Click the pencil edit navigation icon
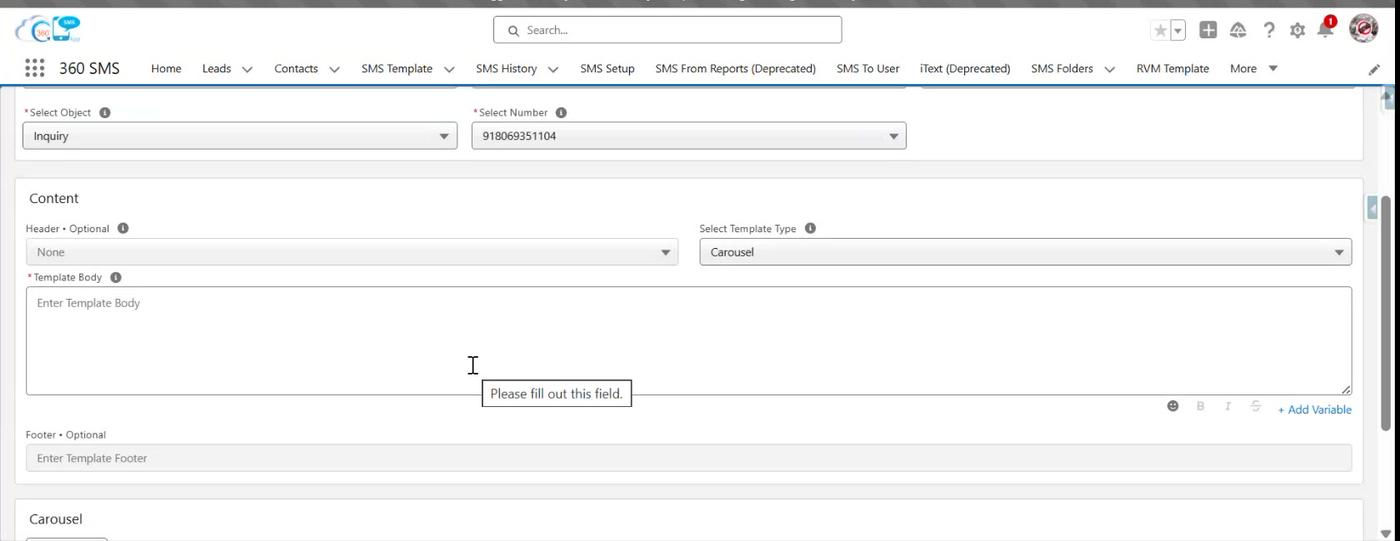The height and width of the screenshot is (541, 1400). 1374,69
